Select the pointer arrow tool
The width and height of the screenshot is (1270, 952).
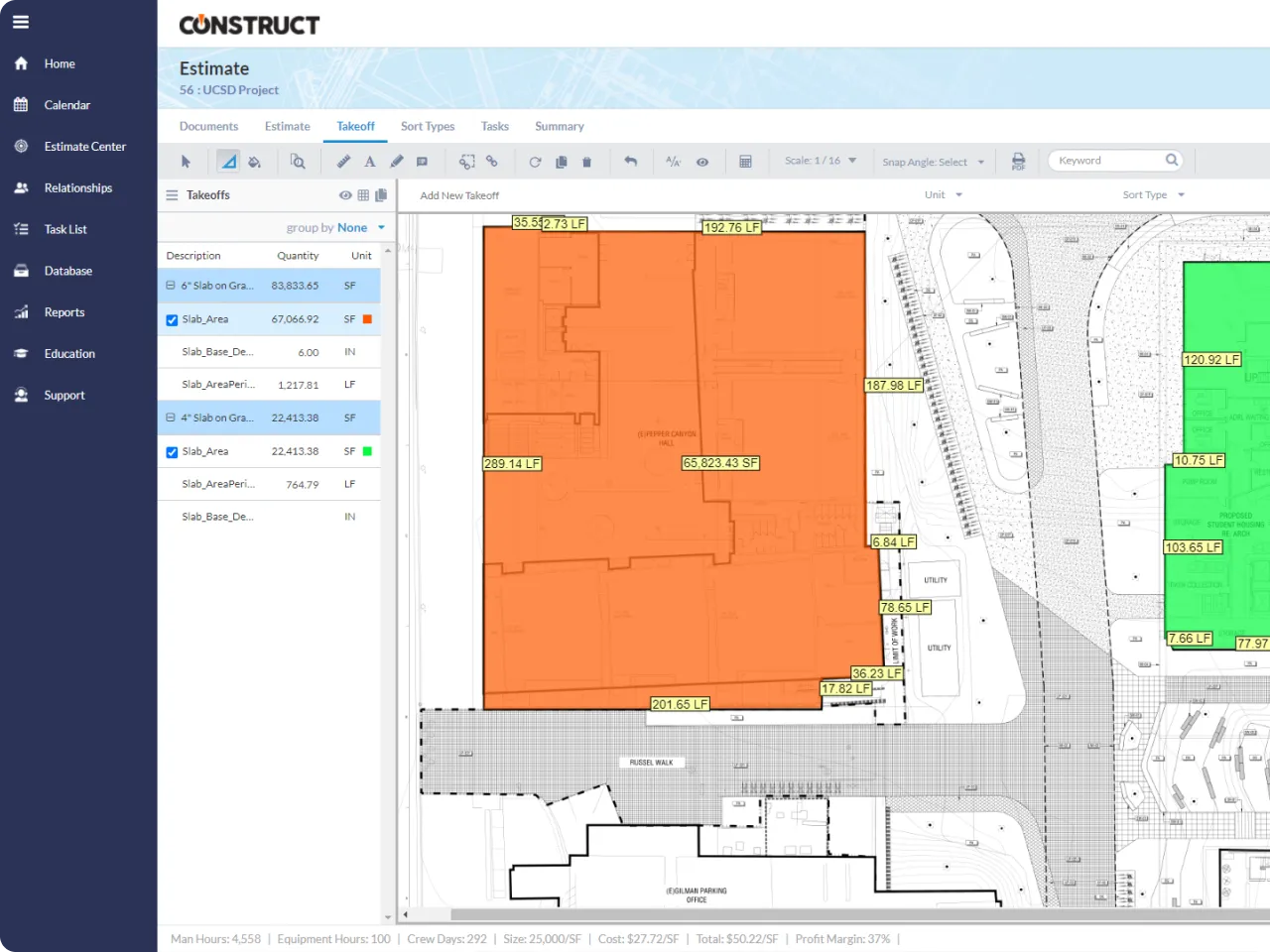point(186,162)
